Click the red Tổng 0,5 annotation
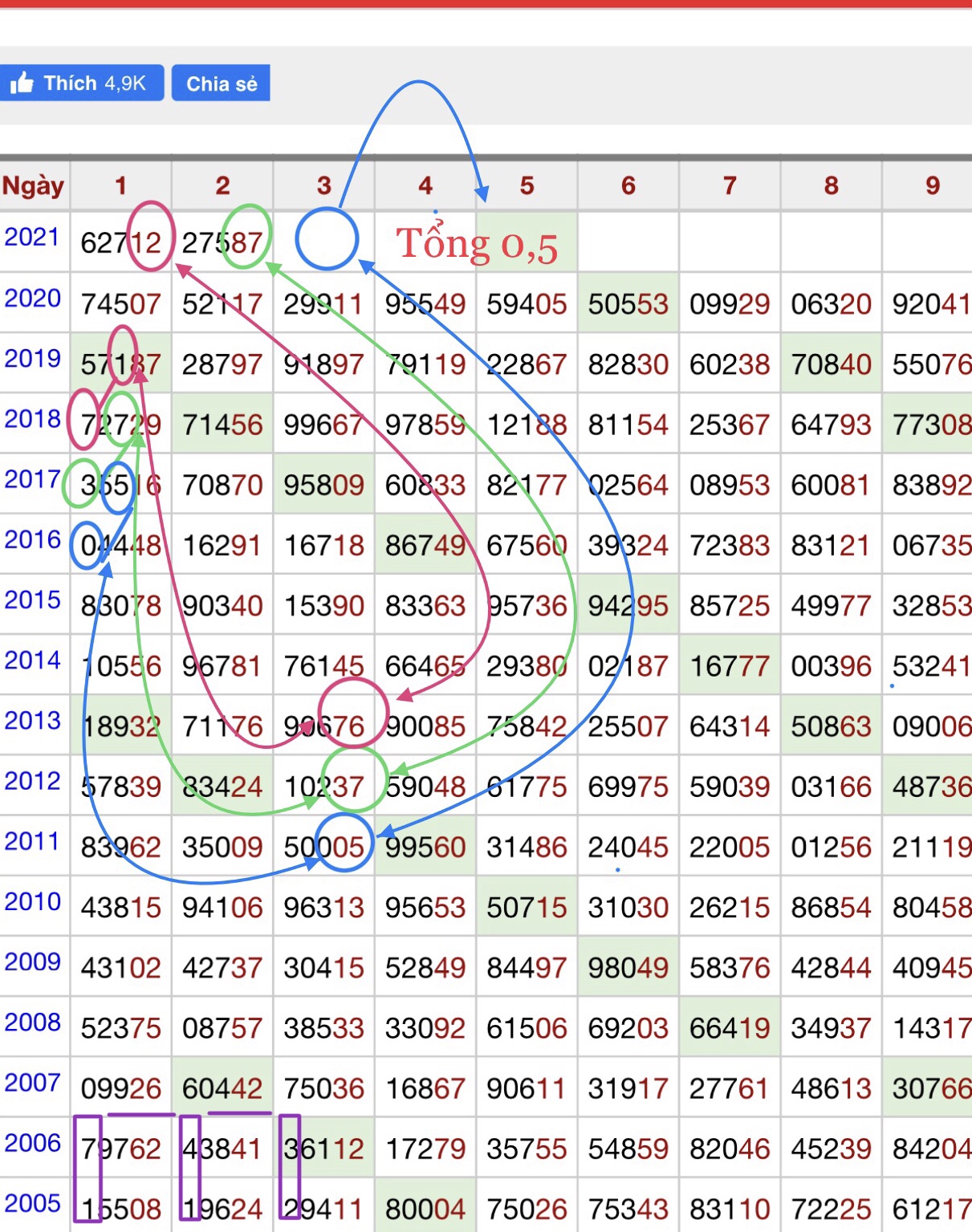Image resolution: width=972 pixels, height=1232 pixels. [x=477, y=244]
